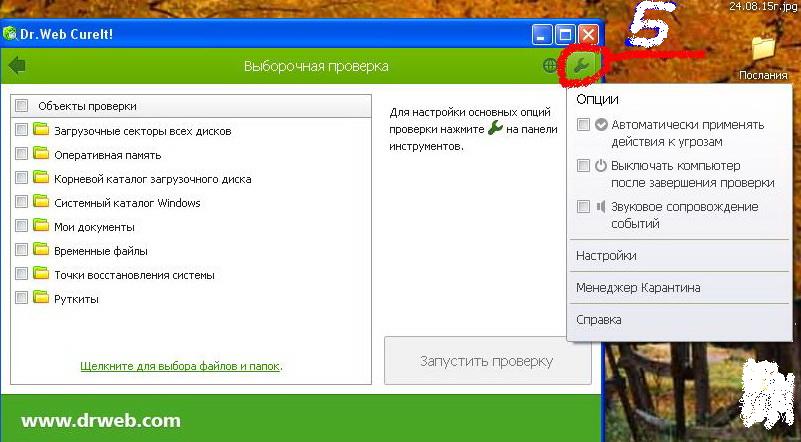The height and width of the screenshot is (442, 801).
Task: Check Точки восстановления системы
Action: click(21, 273)
